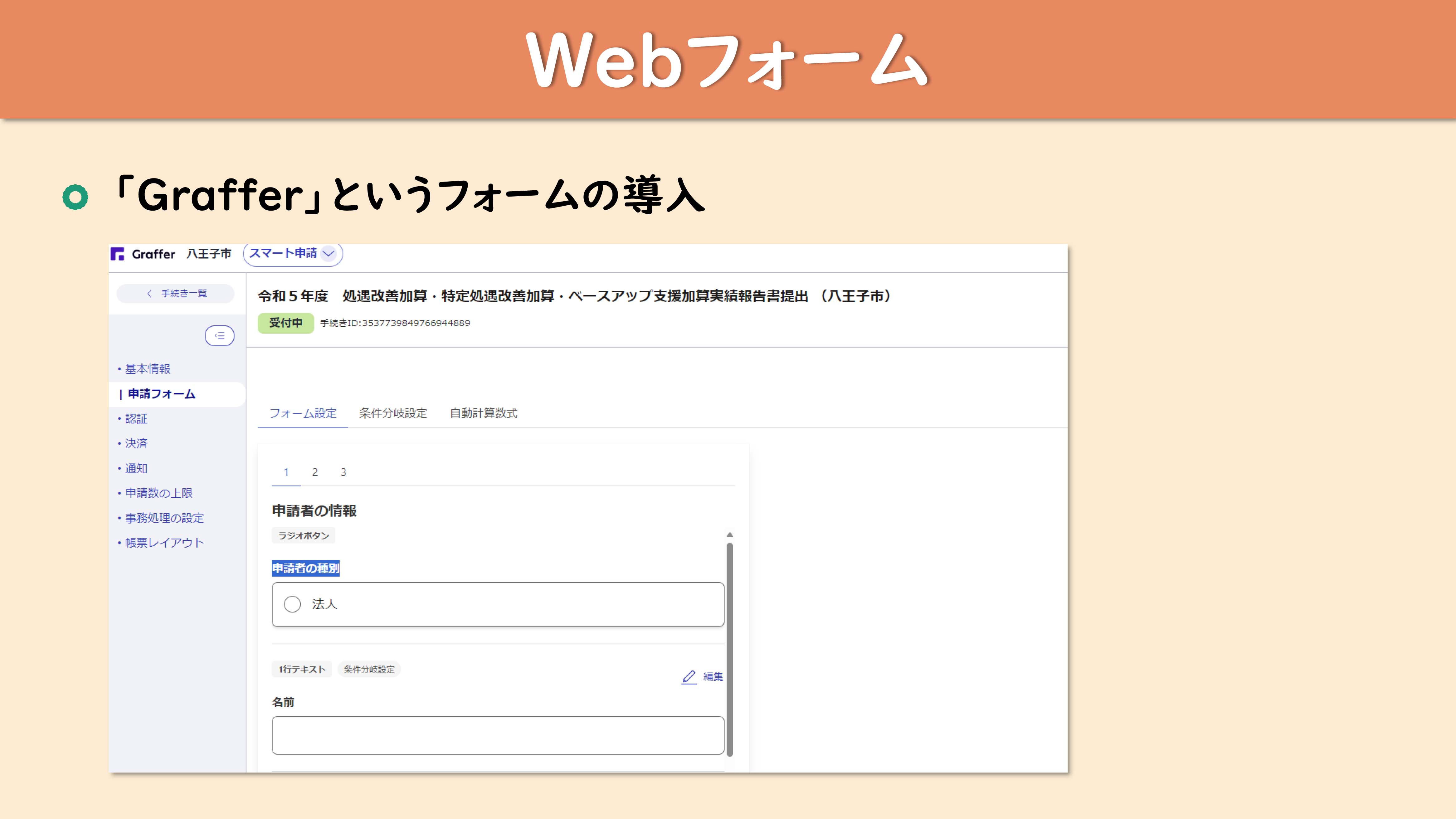Open the 通知 sidebar item
1456x819 pixels.
pyautogui.click(x=136, y=469)
